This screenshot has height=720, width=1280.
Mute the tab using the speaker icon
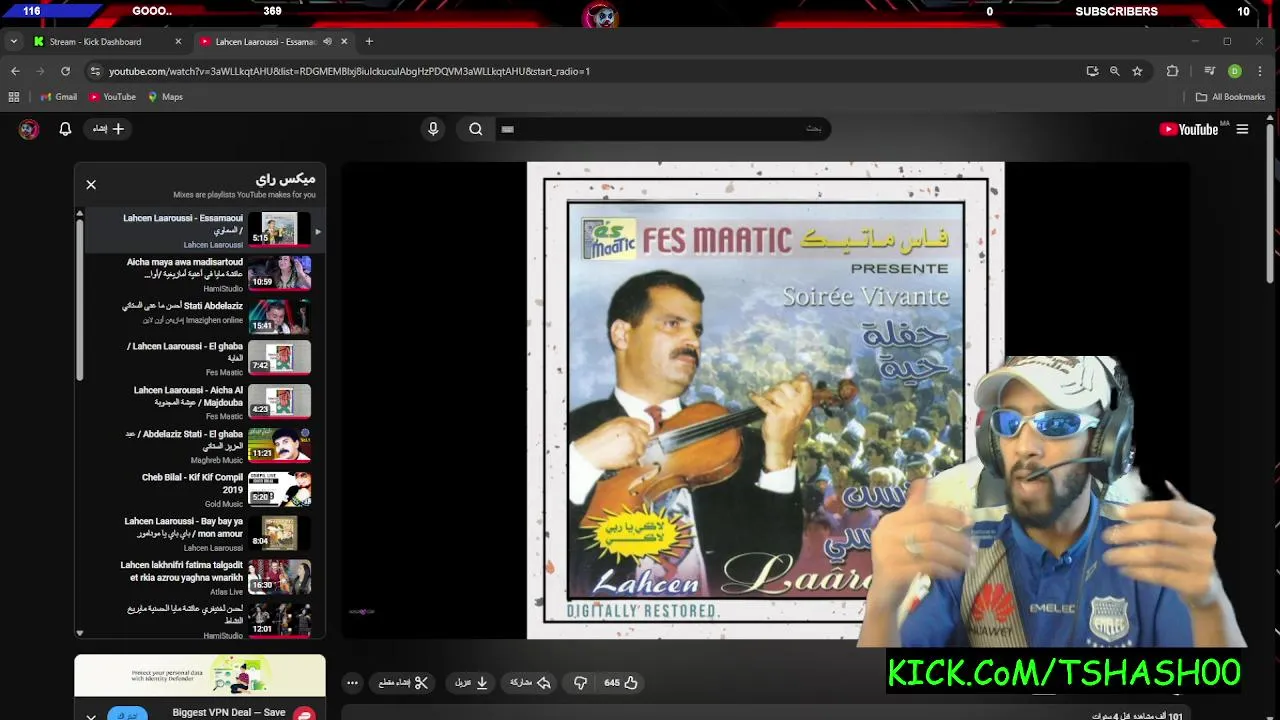[327, 42]
